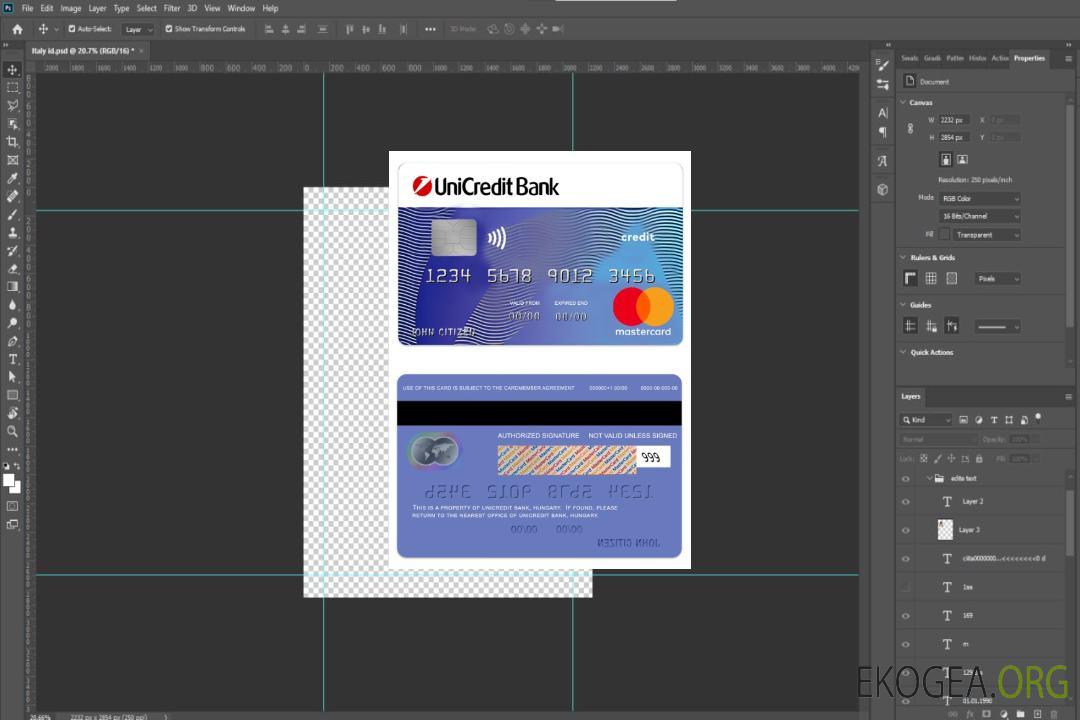The width and height of the screenshot is (1080, 720).
Task: Open the Auto-Select Layer dropdown
Action: [138, 30]
